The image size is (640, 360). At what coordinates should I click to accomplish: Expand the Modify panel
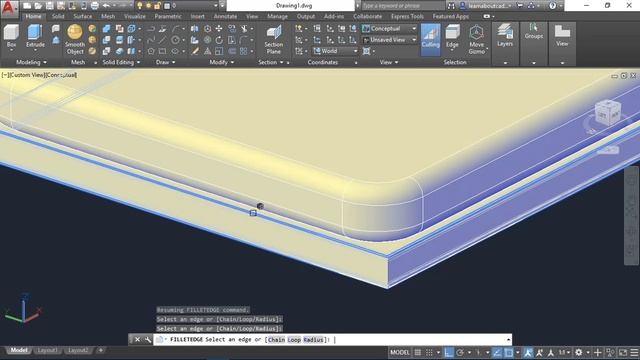[222, 62]
